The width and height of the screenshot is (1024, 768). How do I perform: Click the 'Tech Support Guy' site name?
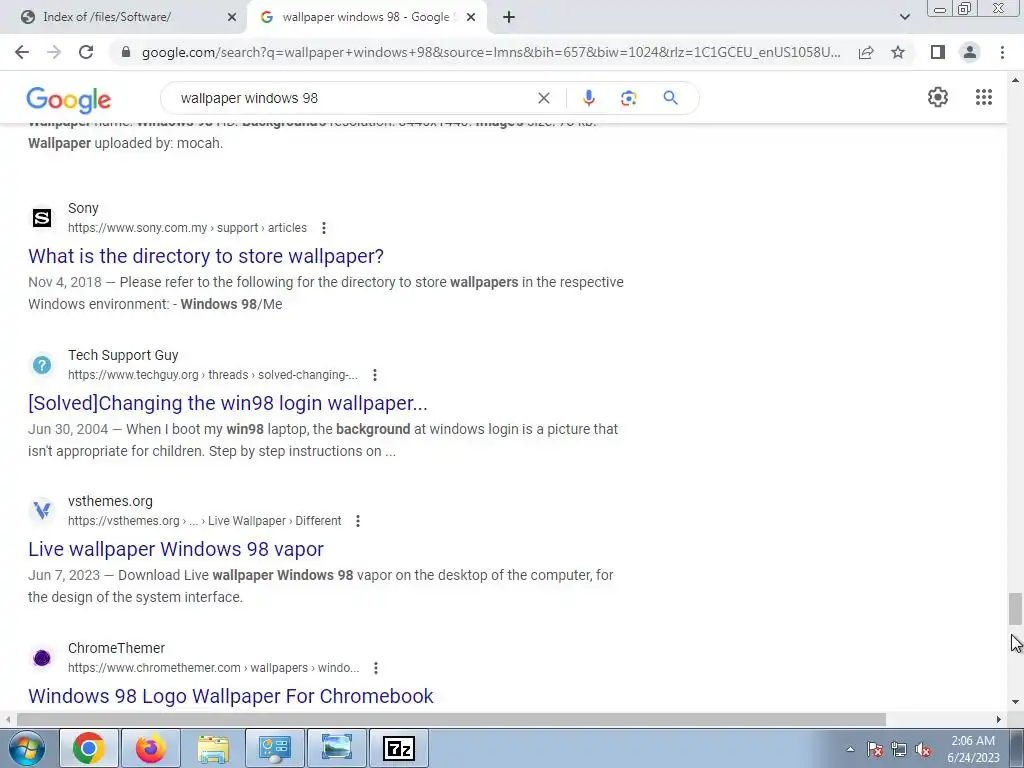pyautogui.click(x=123, y=355)
